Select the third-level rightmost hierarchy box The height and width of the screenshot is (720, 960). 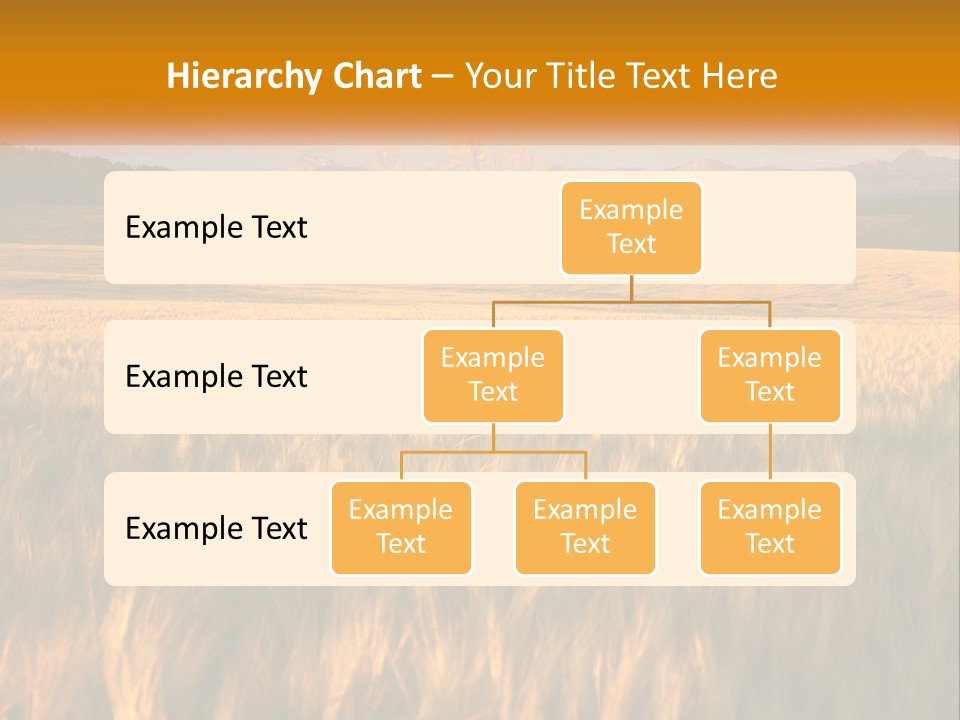pos(770,527)
